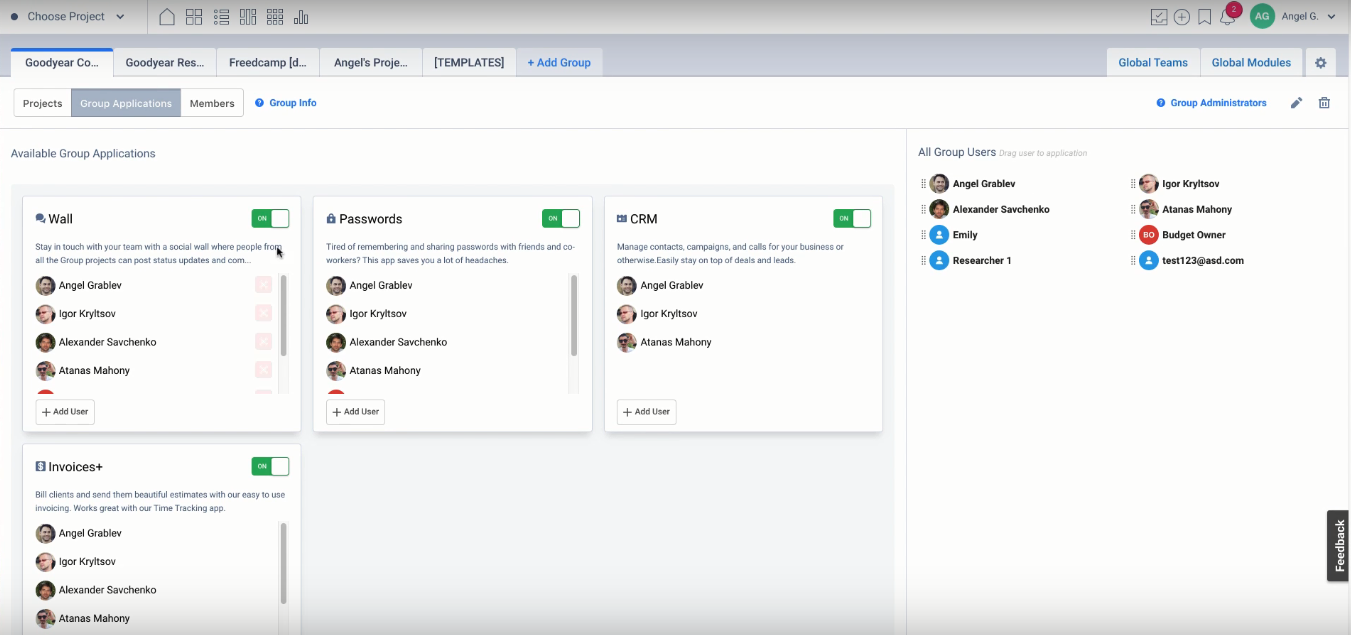Open the bar chart reports icon
The height and width of the screenshot is (635, 1351).
pos(301,17)
